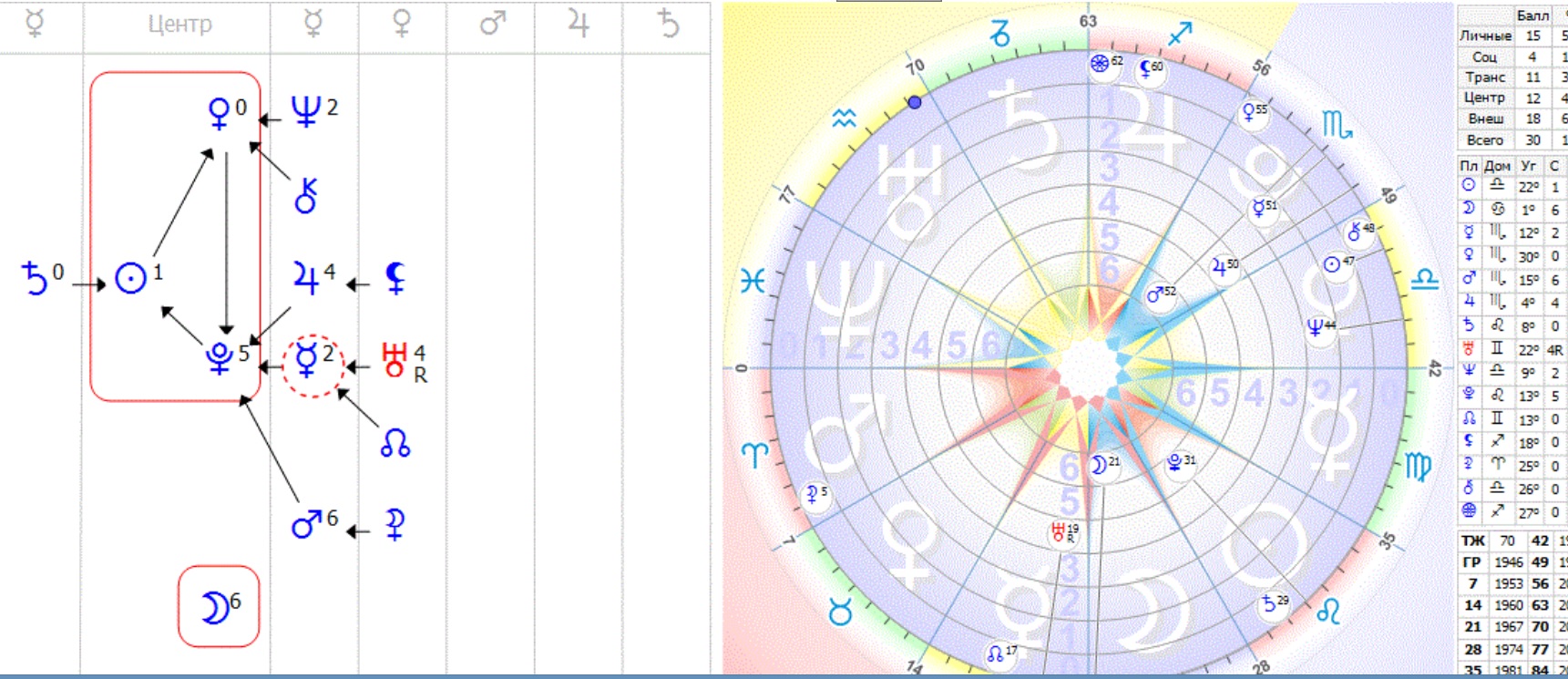This screenshot has height=679, width=1568.
Task: Select Mercury inside the dashed red circle
Action: click(x=308, y=361)
